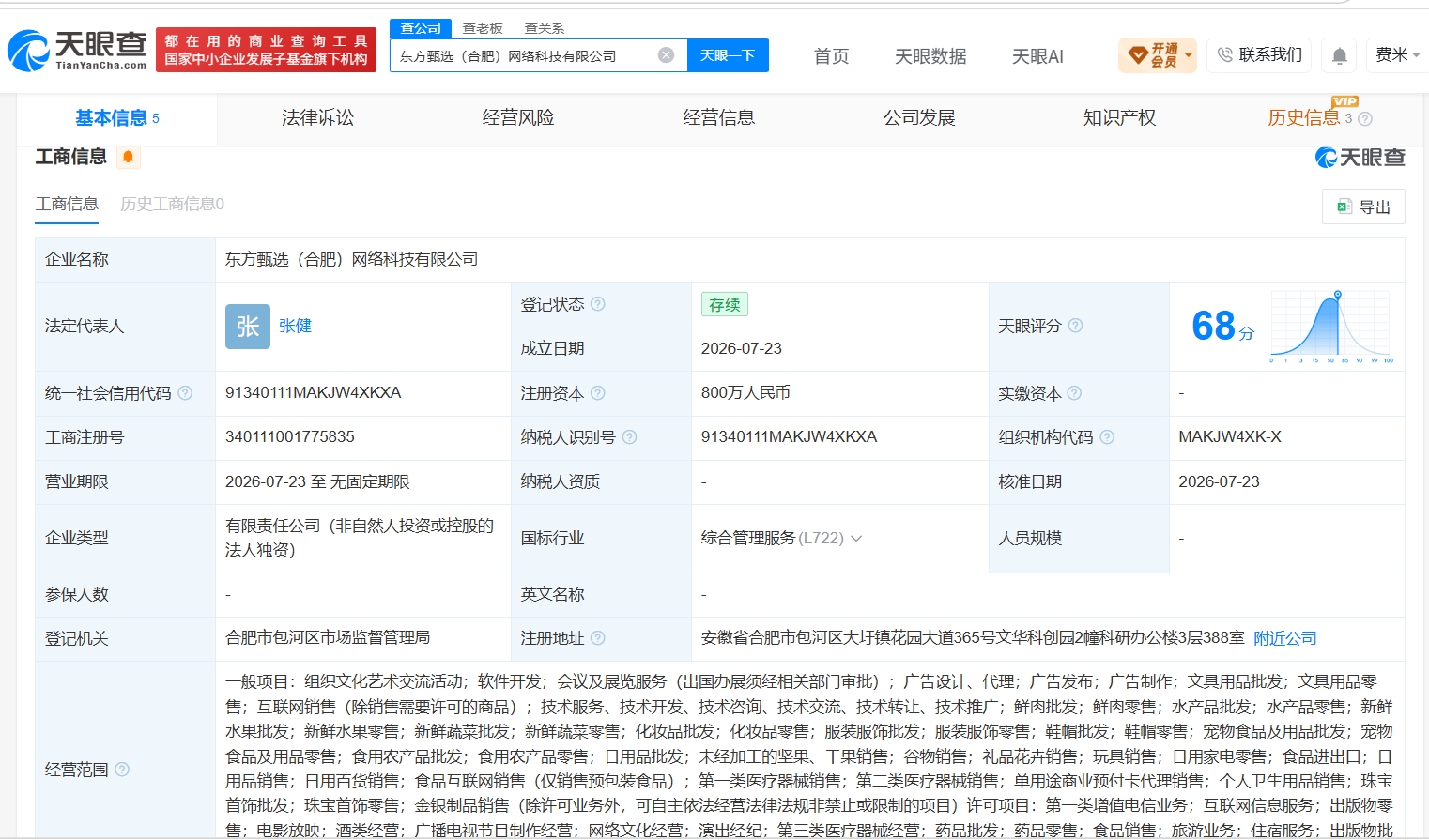
Task: Click the 纳税人识别号 value 91340111MAKJW4XKXA
Action: (x=789, y=437)
